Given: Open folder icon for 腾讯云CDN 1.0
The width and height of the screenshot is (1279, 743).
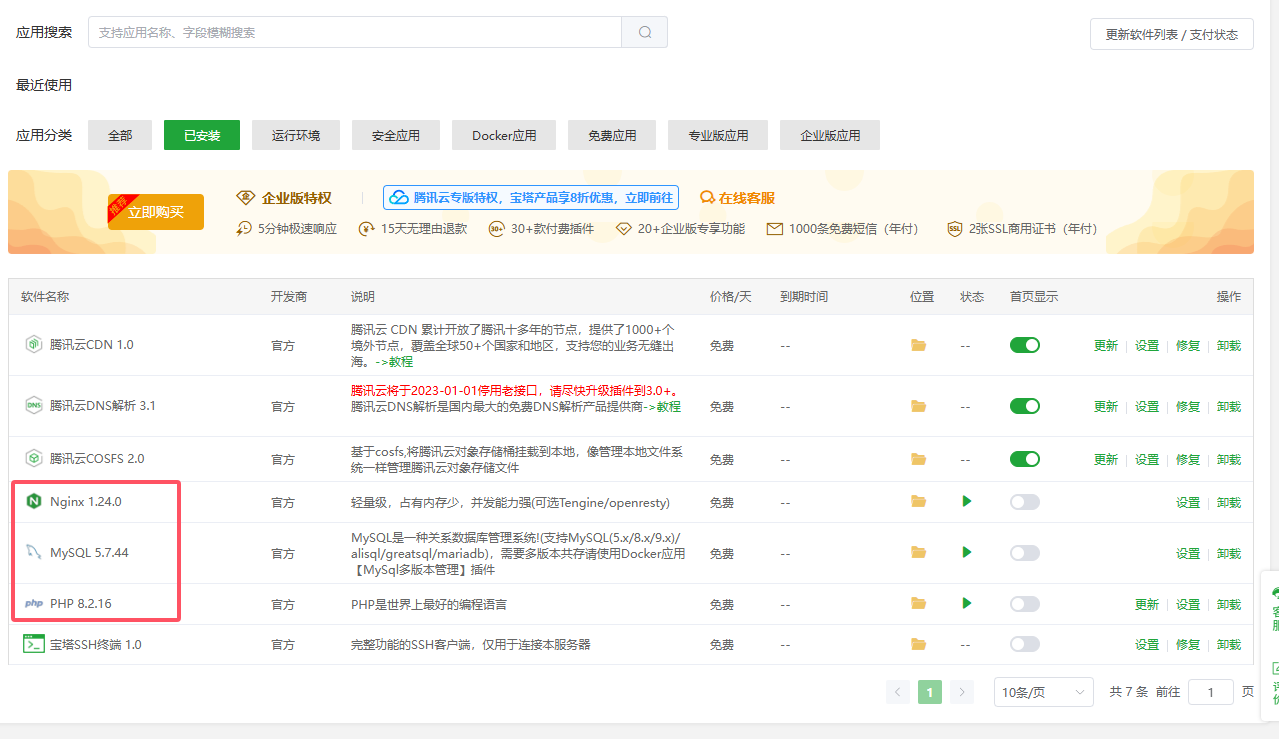Looking at the screenshot, I should pyautogui.click(x=918, y=345).
